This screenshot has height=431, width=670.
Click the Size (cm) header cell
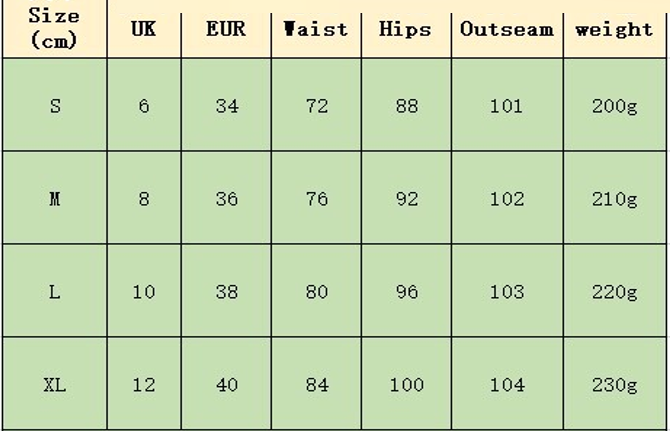tap(54, 29)
